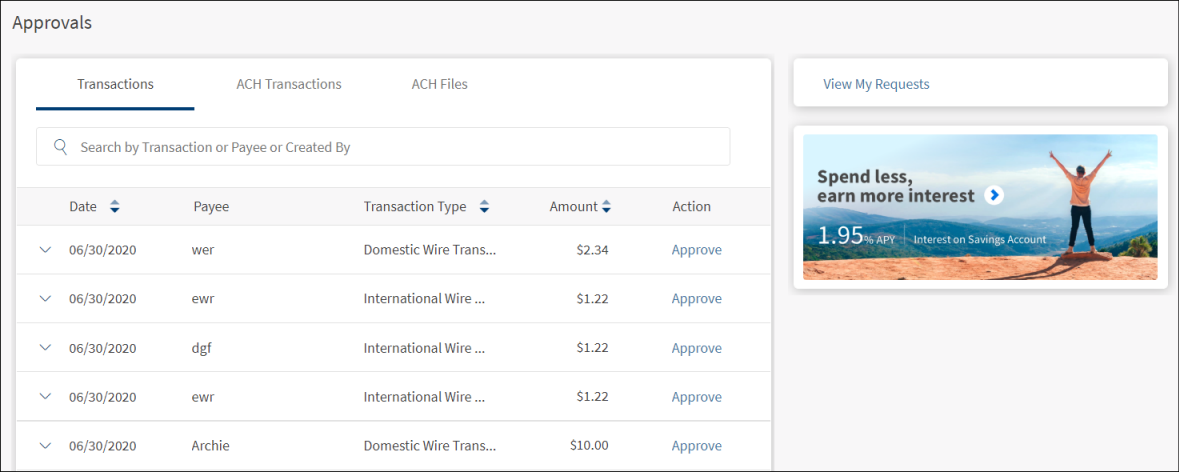Sort the table by Date column
The height and width of the screenshot is (472, 1179).
(114, 207)
